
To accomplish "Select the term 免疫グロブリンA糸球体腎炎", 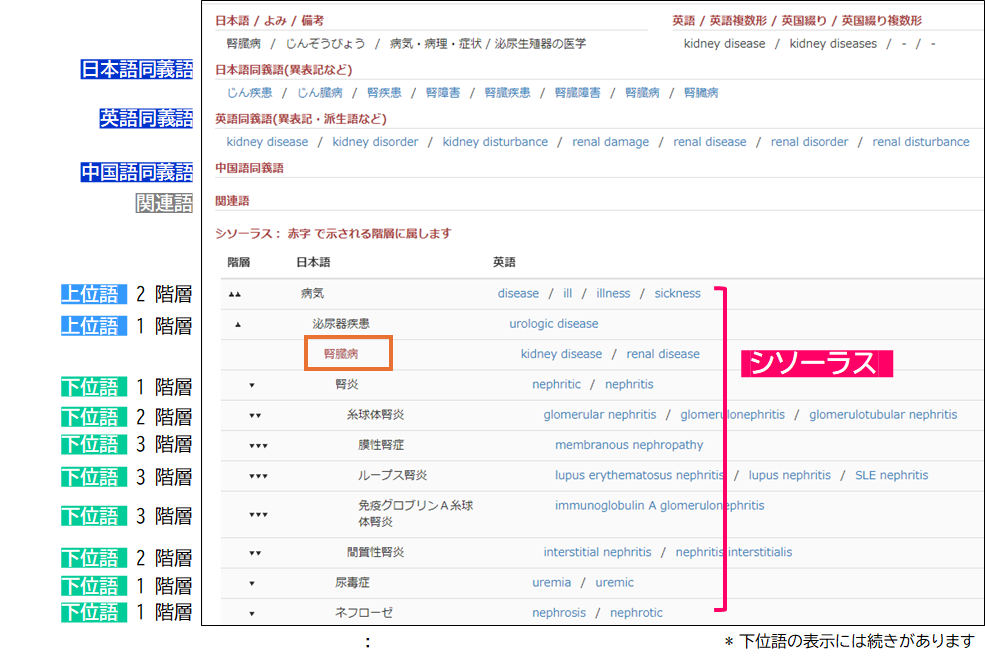I will click(x=416, y=513).
